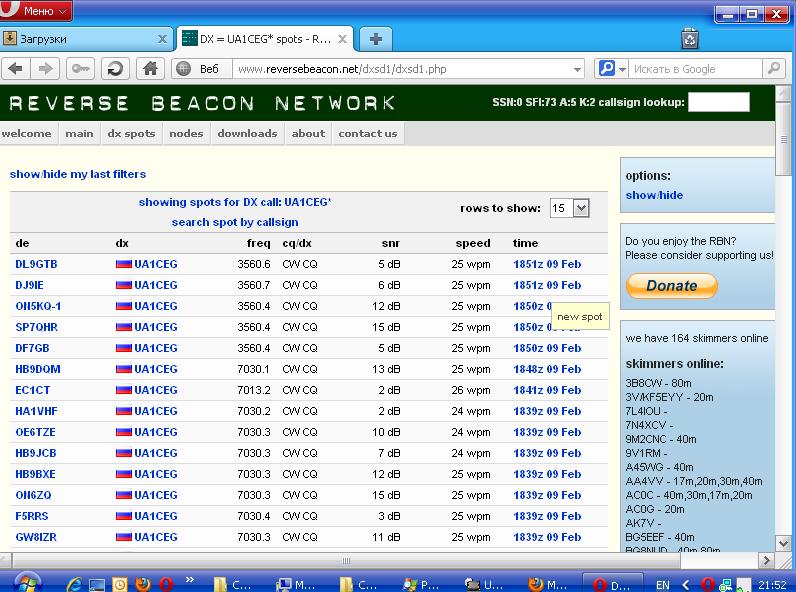The height and width of the screenshot is (592, 796).
Task: Click the horizontal scrollbar thumb
Action: click(x=346, y=561)
